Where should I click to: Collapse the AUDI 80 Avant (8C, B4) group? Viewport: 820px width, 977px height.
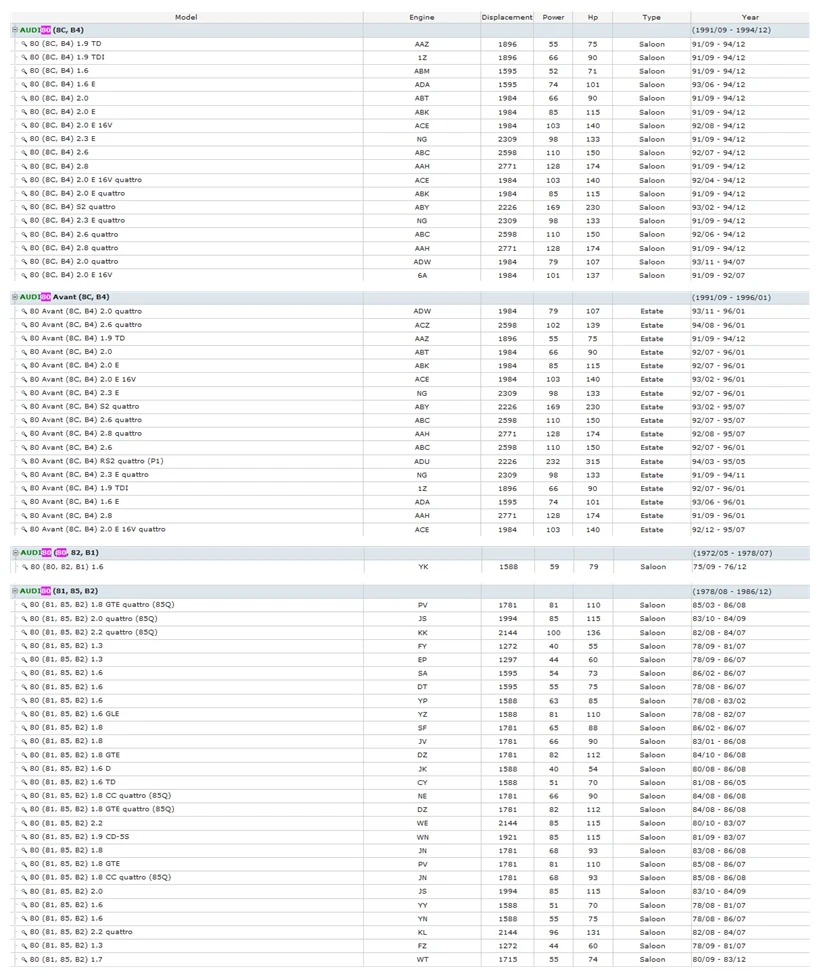point(15,297)
